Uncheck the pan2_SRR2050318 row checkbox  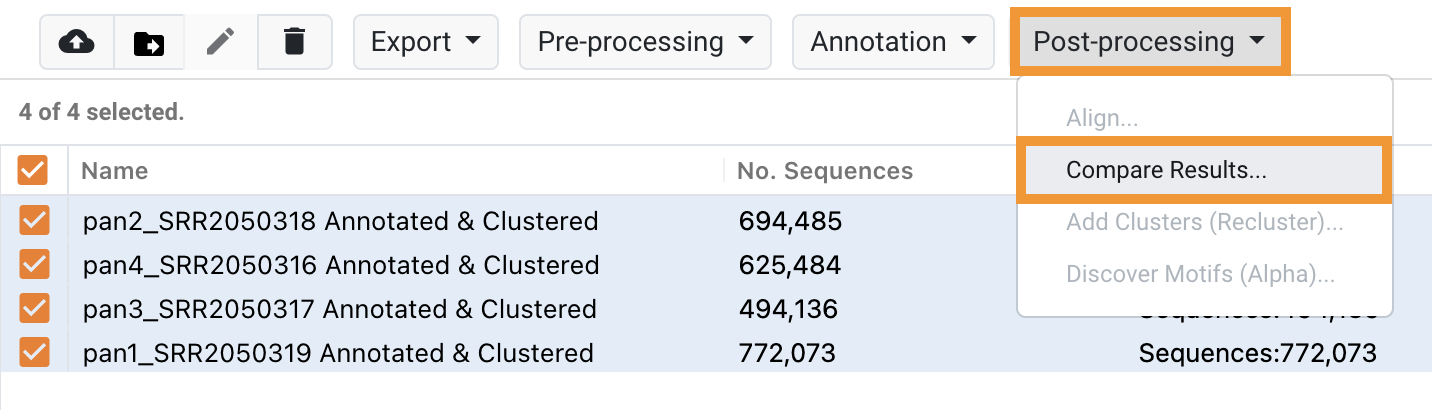pos(34,221)
